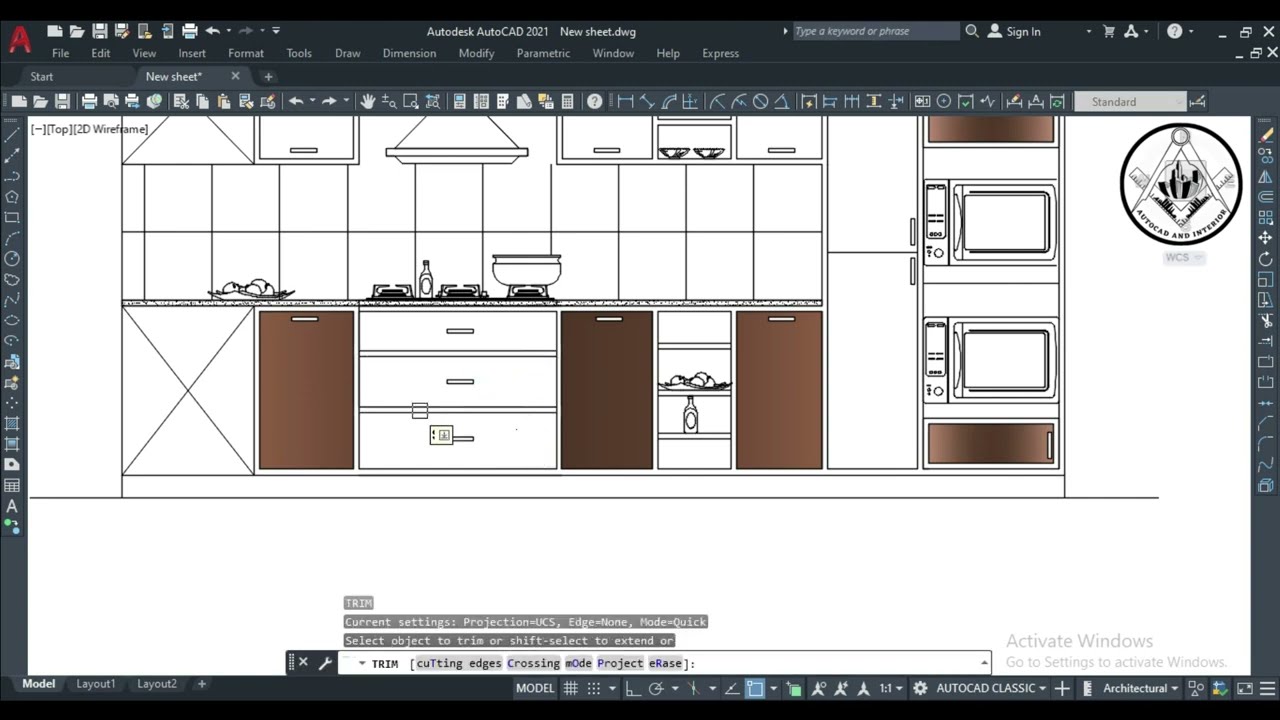Toggle Polar tracking in status bar

[656, 688]
